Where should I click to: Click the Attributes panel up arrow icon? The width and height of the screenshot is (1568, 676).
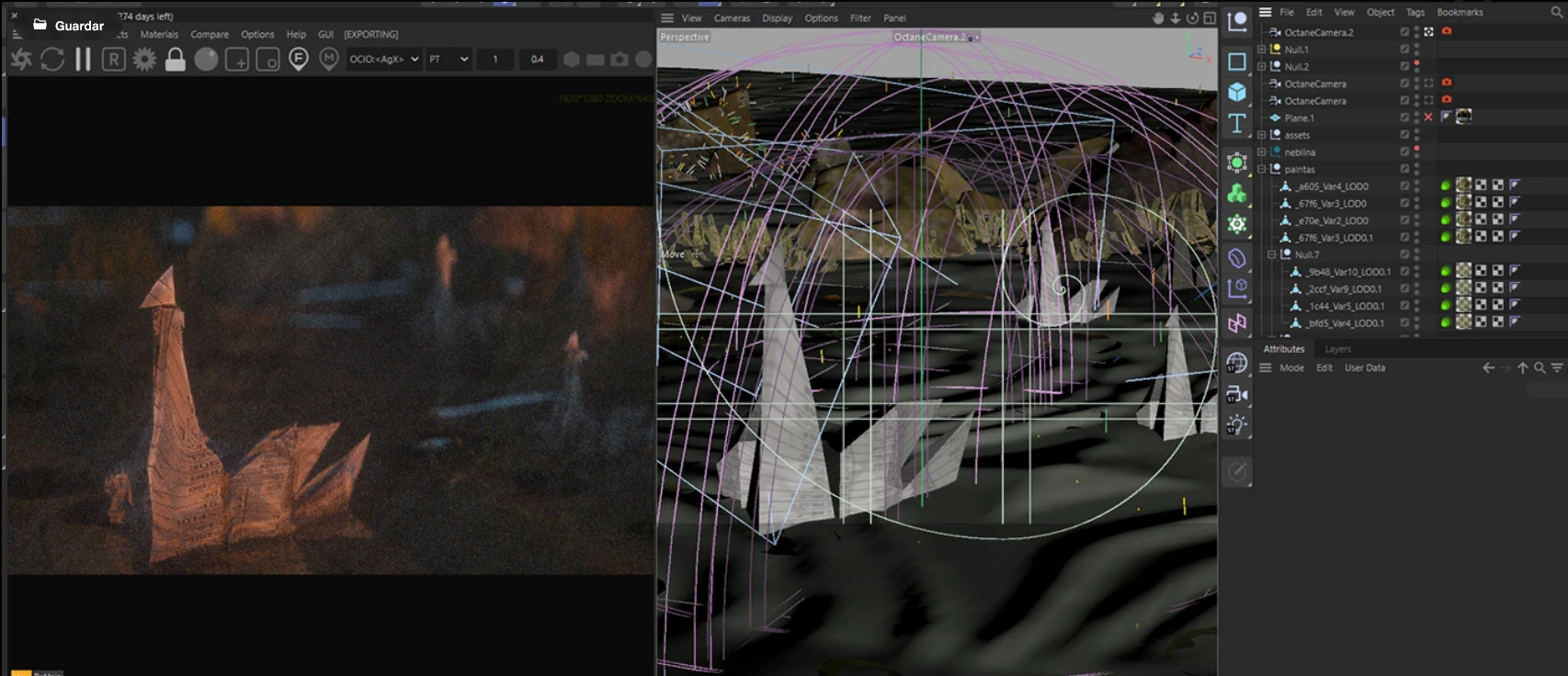[x=1523, y=367]
